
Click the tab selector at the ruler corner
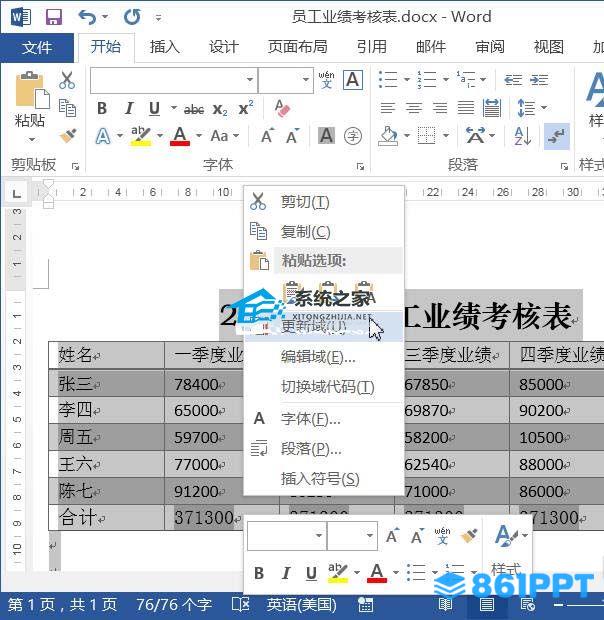point(16,193)
